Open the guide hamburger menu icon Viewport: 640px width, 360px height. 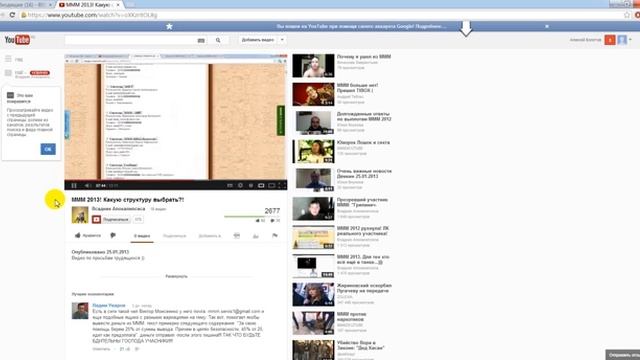[8, 59]
